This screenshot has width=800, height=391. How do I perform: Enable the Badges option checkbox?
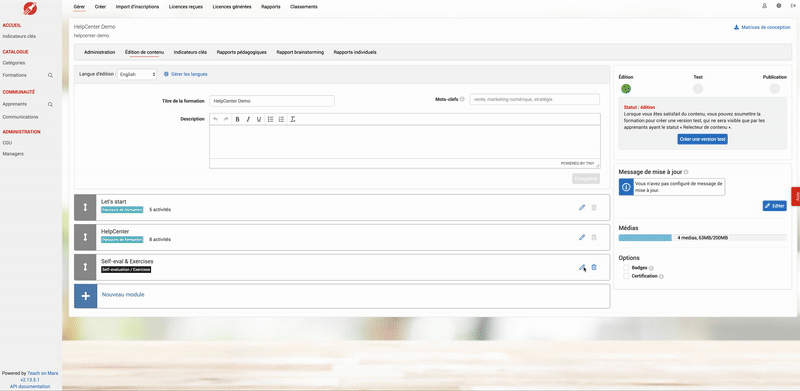(x=626, y=267)
